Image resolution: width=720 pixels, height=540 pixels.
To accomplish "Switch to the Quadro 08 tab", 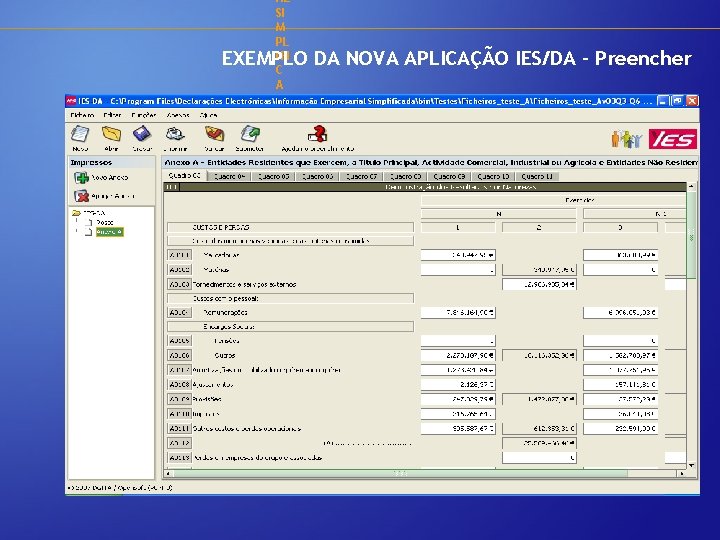I will 405,176.
